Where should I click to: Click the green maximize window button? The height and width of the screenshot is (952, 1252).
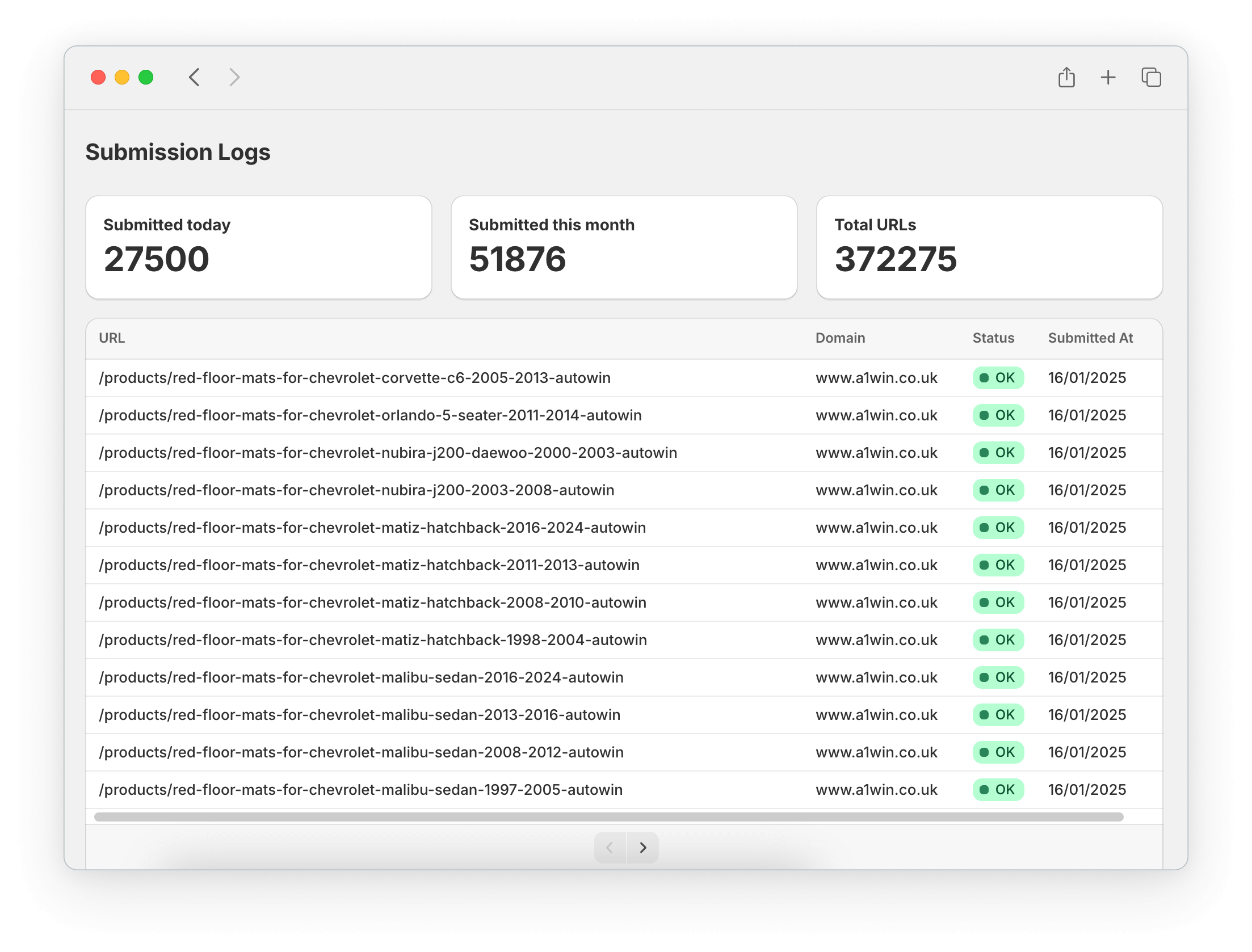(x=146, y=77)
